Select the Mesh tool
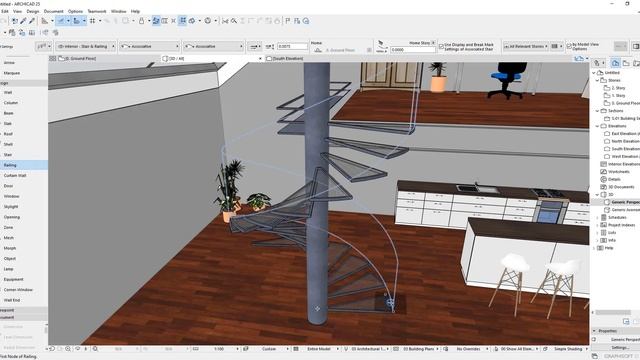Screen dimensions: 640x360 click(9, 238)
